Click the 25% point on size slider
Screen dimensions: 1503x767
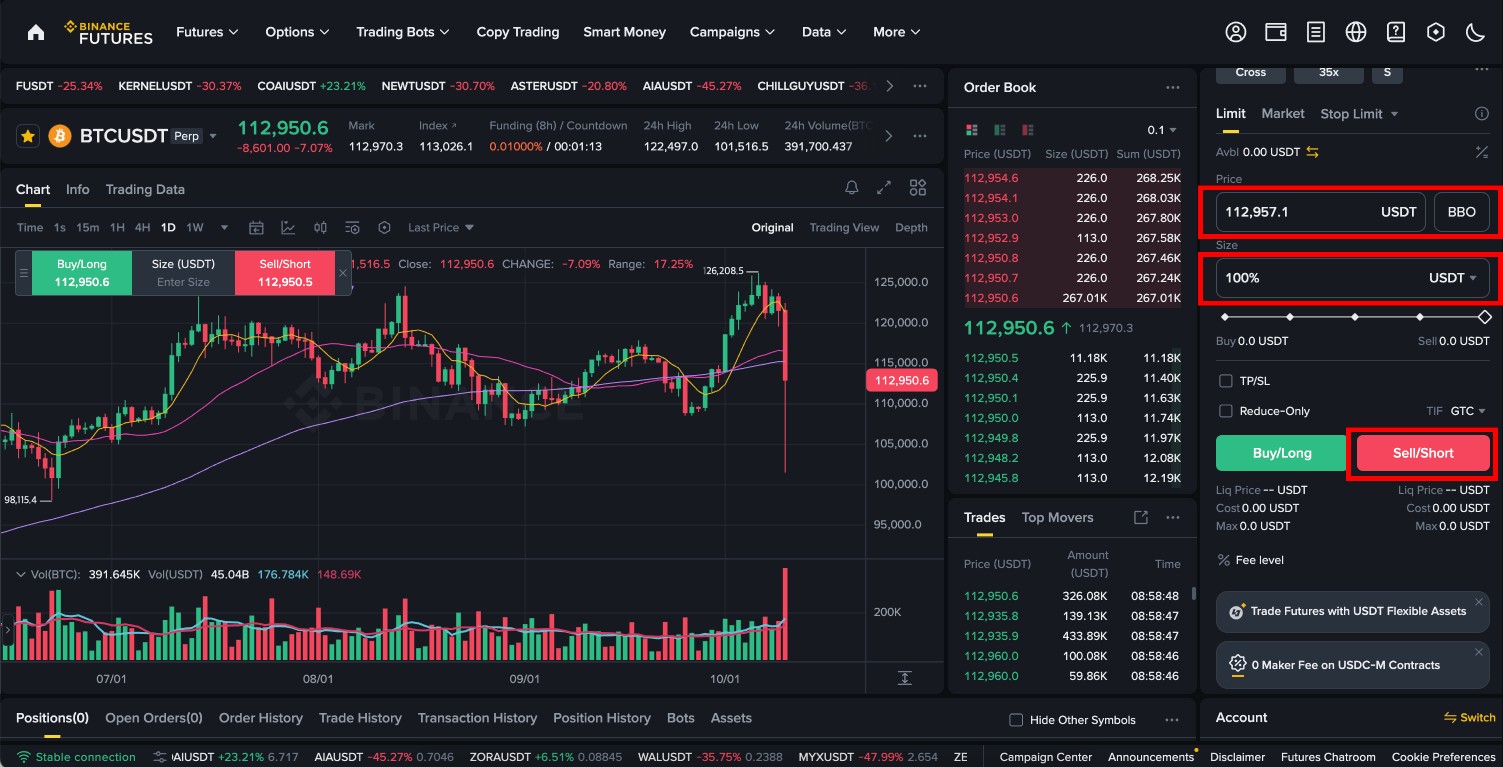1289,317
